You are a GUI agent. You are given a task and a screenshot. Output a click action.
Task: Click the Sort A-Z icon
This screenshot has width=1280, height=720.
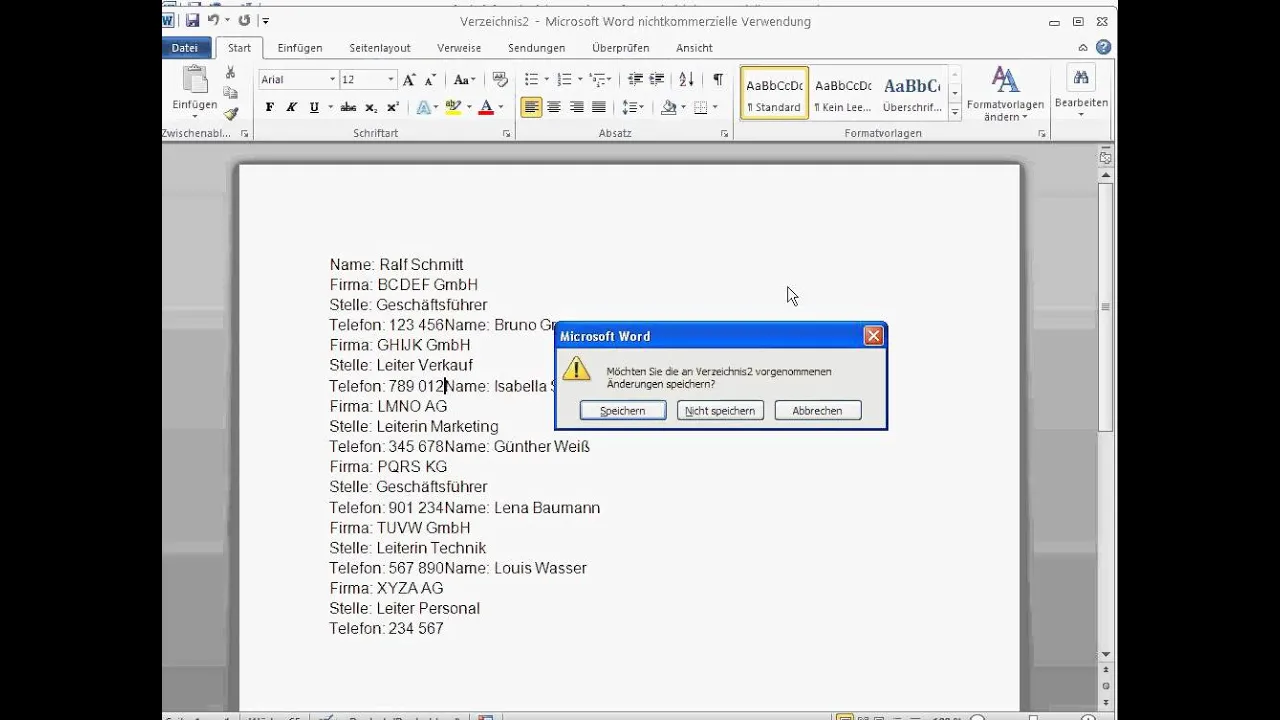point(686,79)
